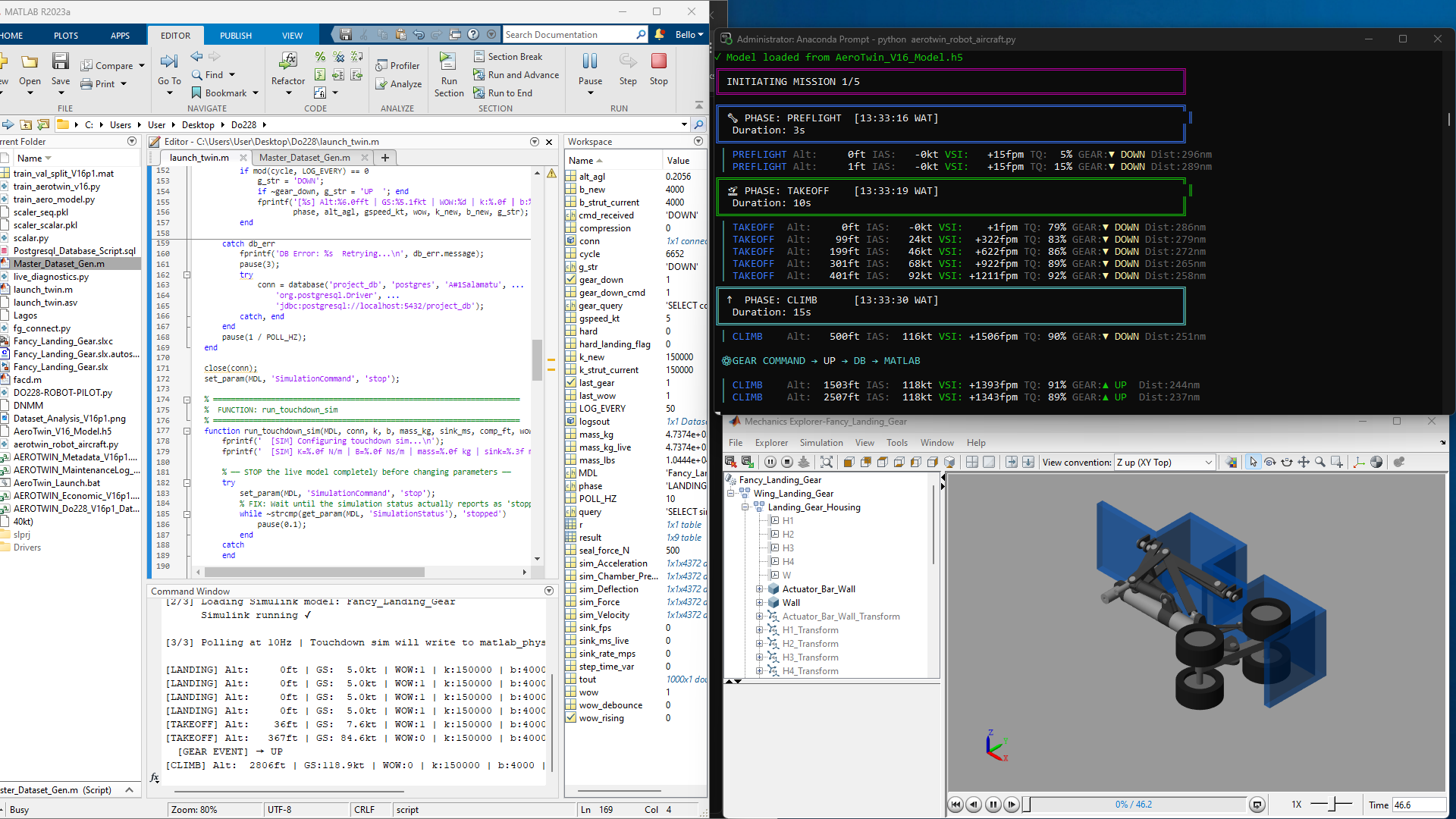
Task: Click the Profiler button
Action: click(x=397, y=66)
